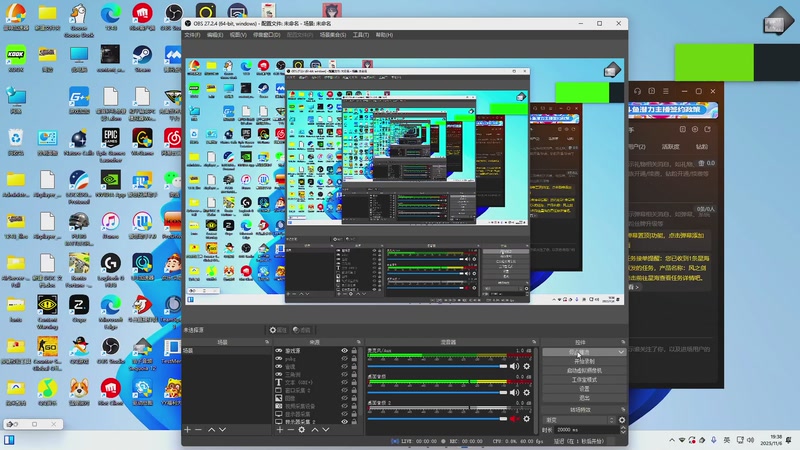Open the OBS Studio desktop shortcut
The width and height of the screenshot is (800, 450).
pyautogui.click(x=111, y=351)
